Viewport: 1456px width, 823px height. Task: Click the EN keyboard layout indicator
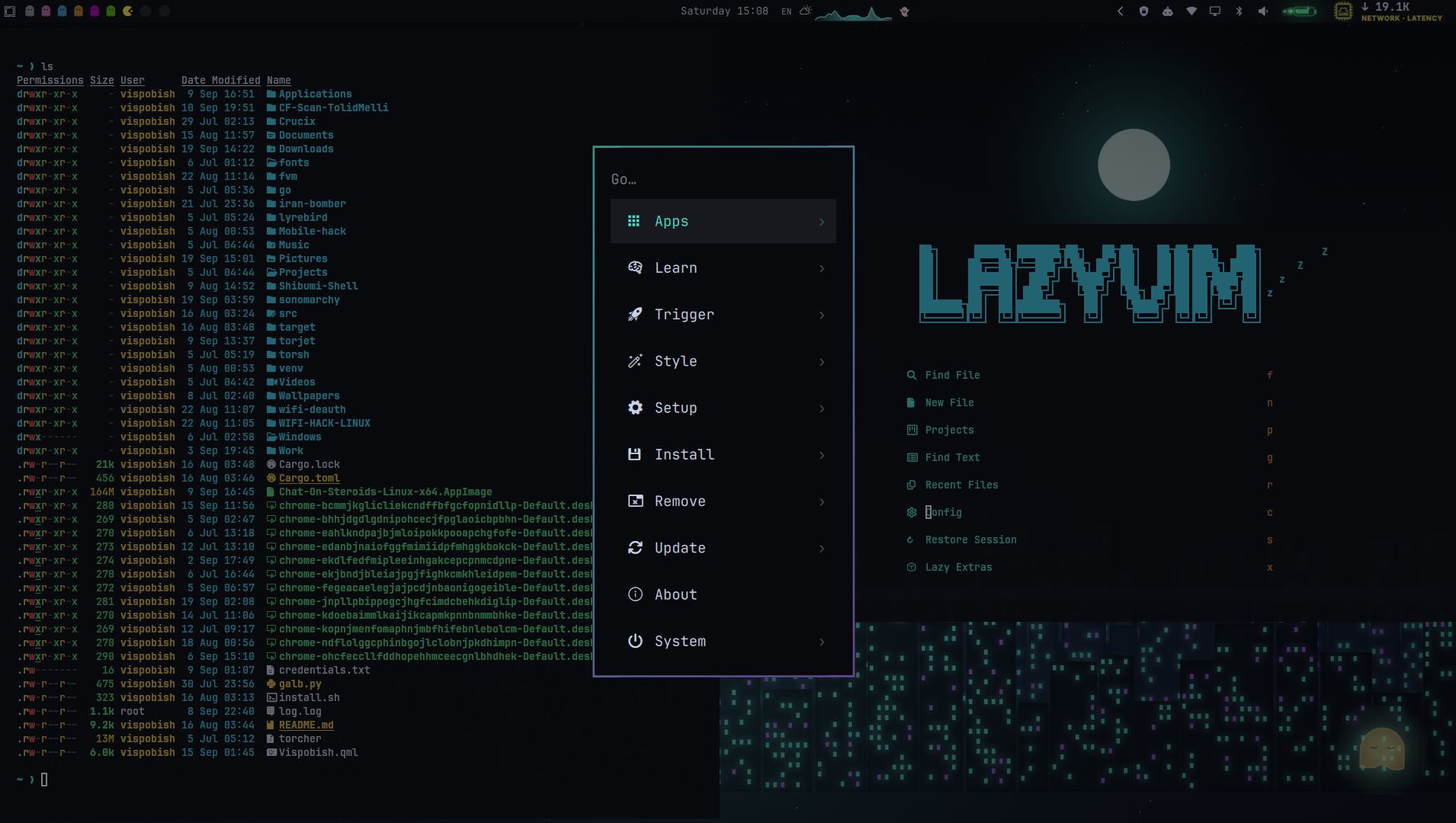[x=786, y=11]
